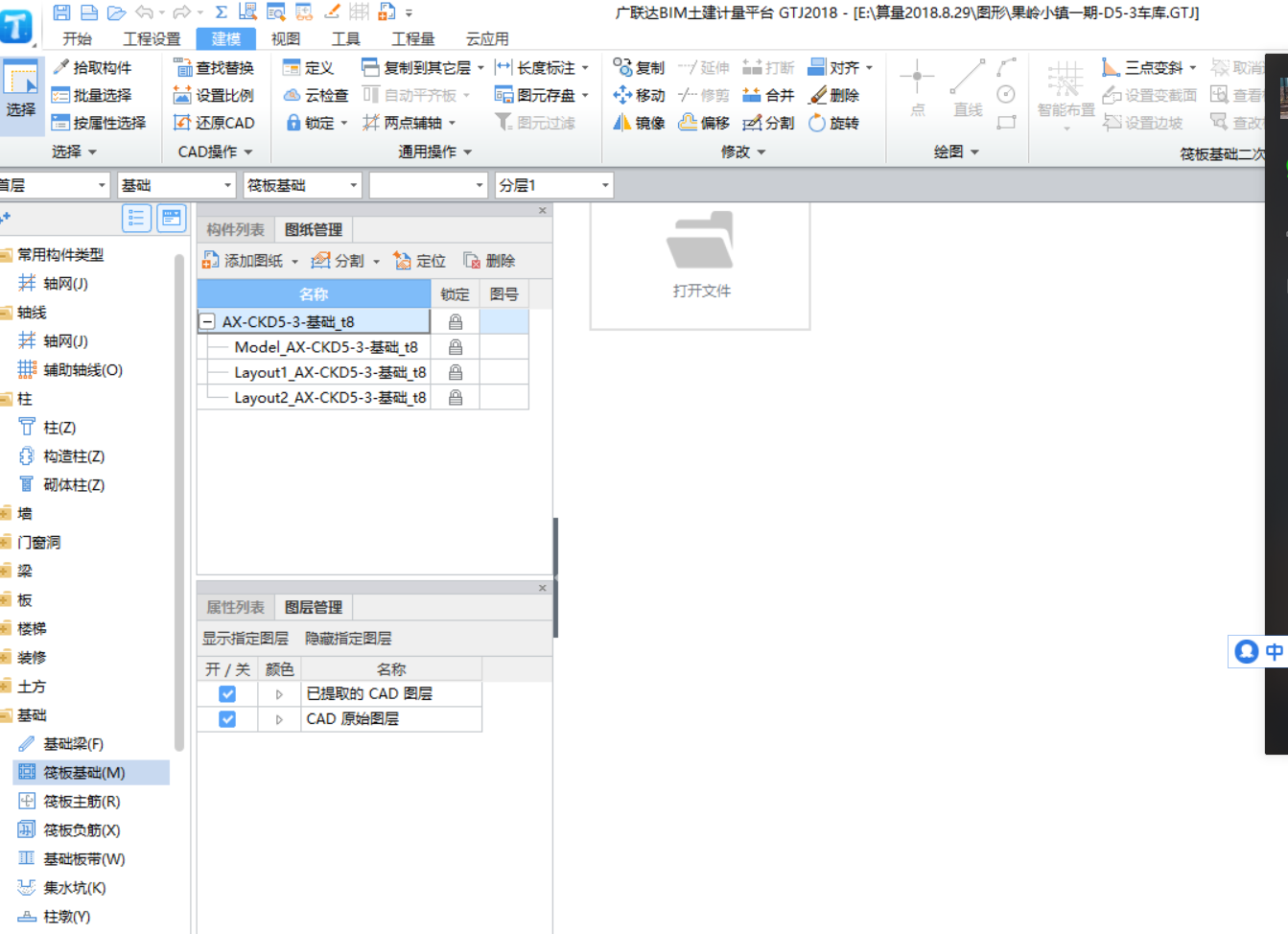The height and width of the screenshot is (934, 1288).
Task: Click 显示指定图层 button
Action: point(246,639)
